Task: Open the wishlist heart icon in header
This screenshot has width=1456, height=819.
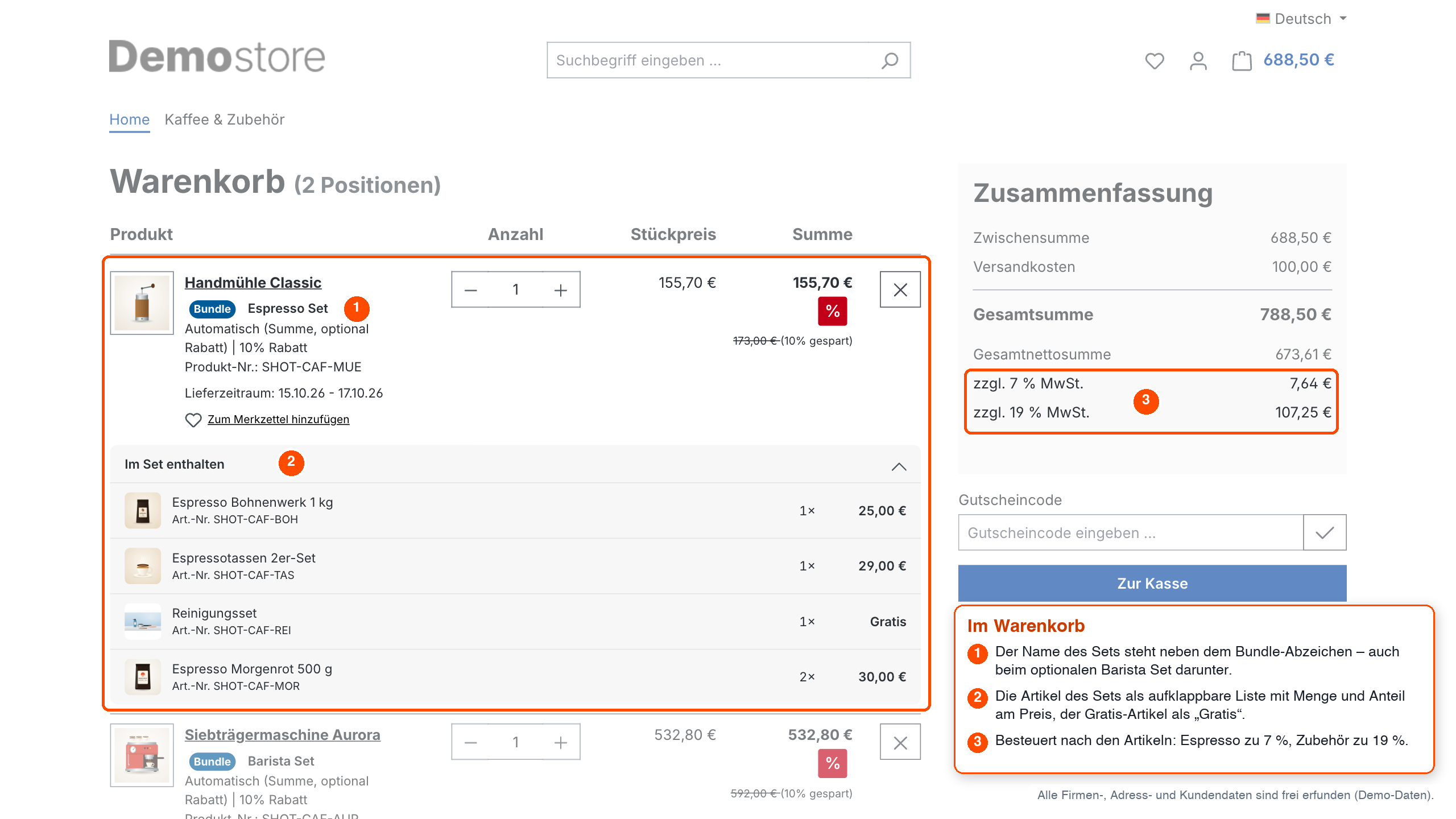Action: click(1154, 60)
